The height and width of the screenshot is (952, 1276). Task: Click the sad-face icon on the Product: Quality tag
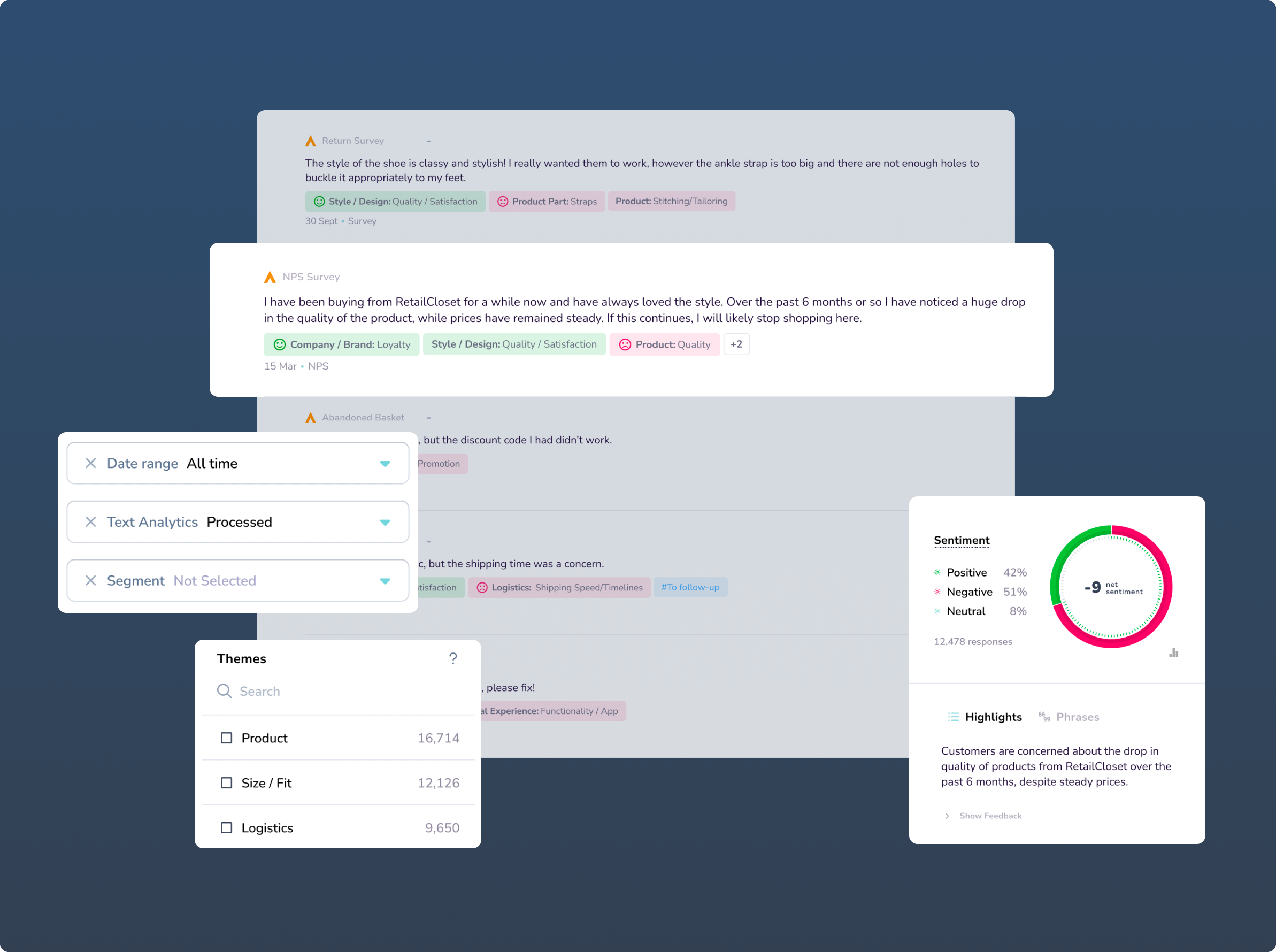tap(626, 344)
